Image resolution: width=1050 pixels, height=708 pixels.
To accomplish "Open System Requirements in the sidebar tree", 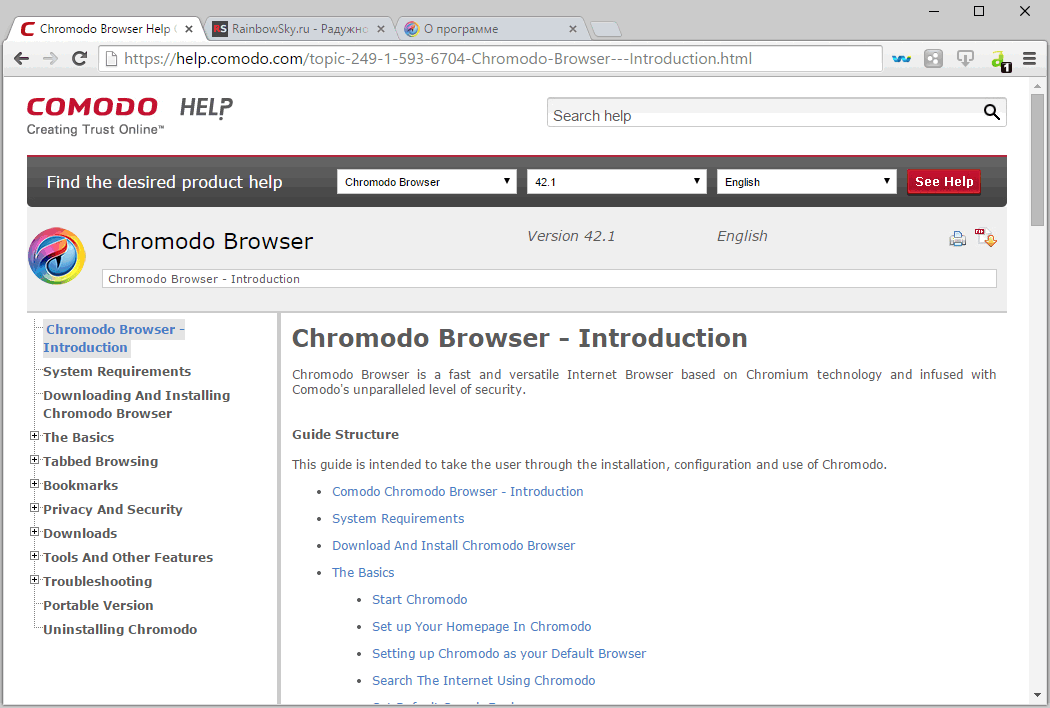I will 117,372.
